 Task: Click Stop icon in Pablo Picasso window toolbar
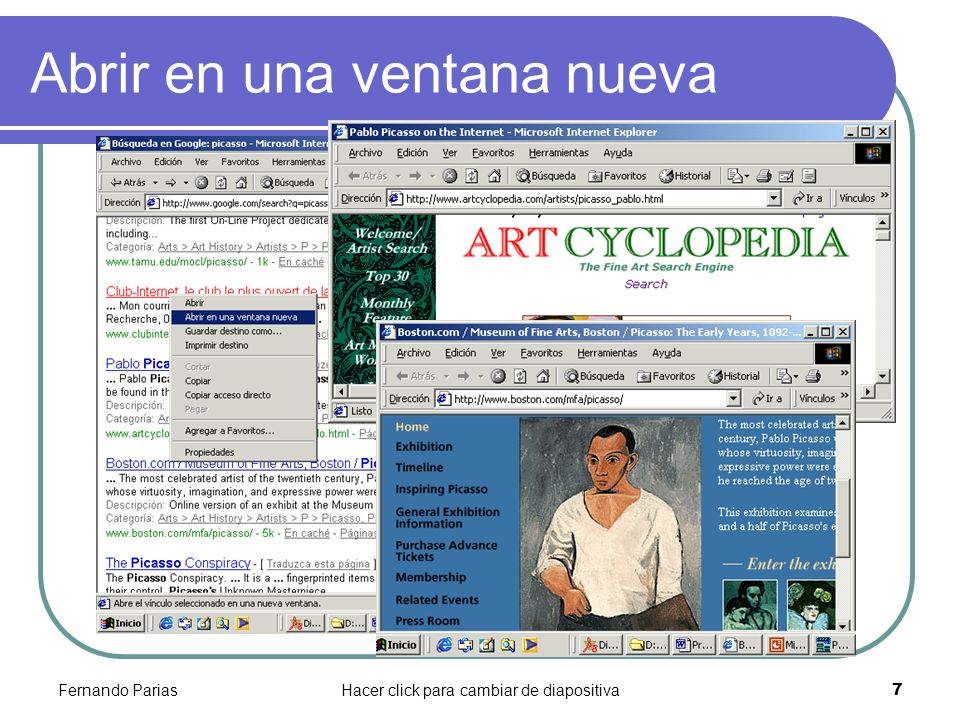click(450, 176)
